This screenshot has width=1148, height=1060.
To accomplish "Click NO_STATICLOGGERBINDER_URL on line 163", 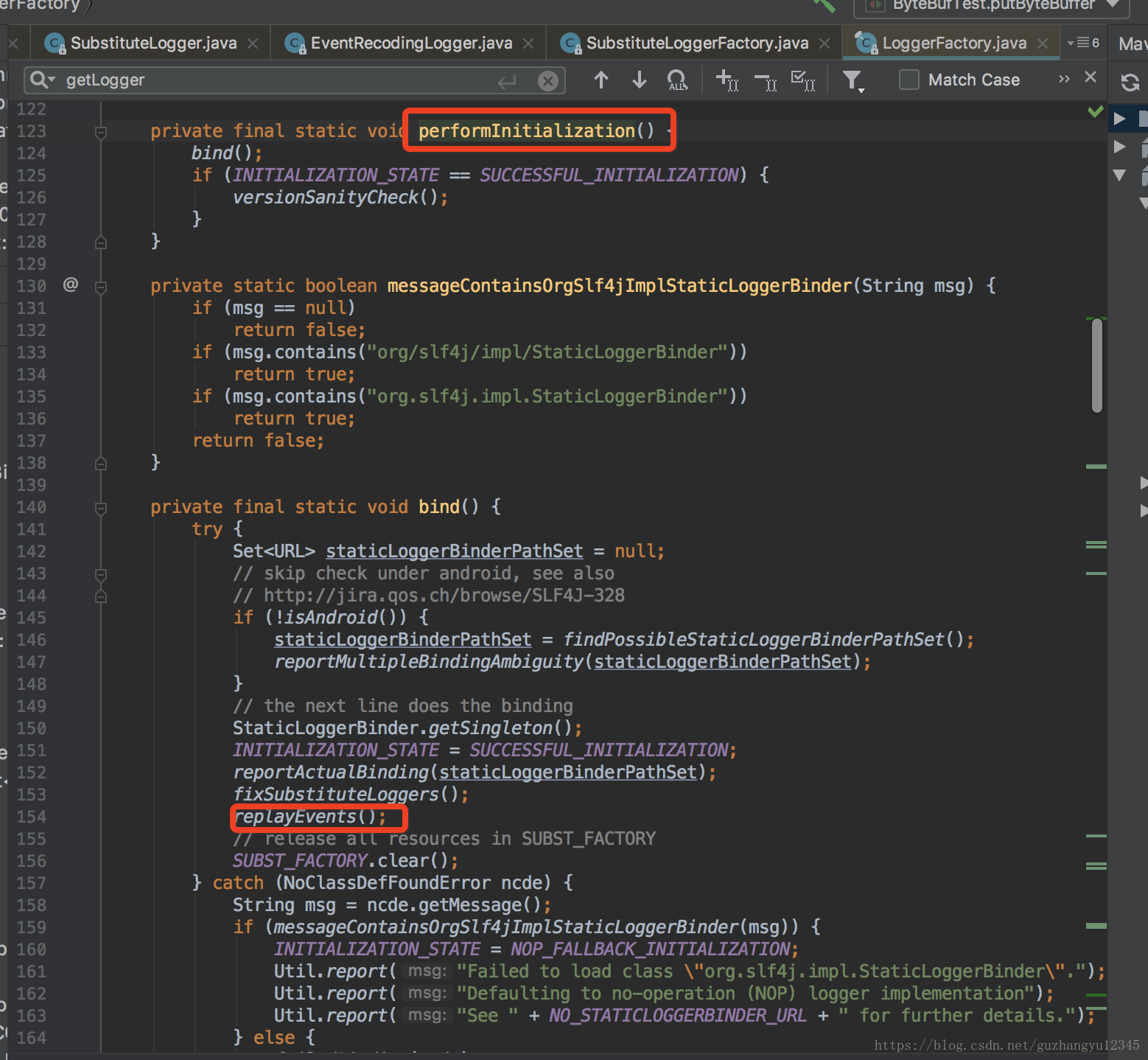I will (x=678, y=1015).
